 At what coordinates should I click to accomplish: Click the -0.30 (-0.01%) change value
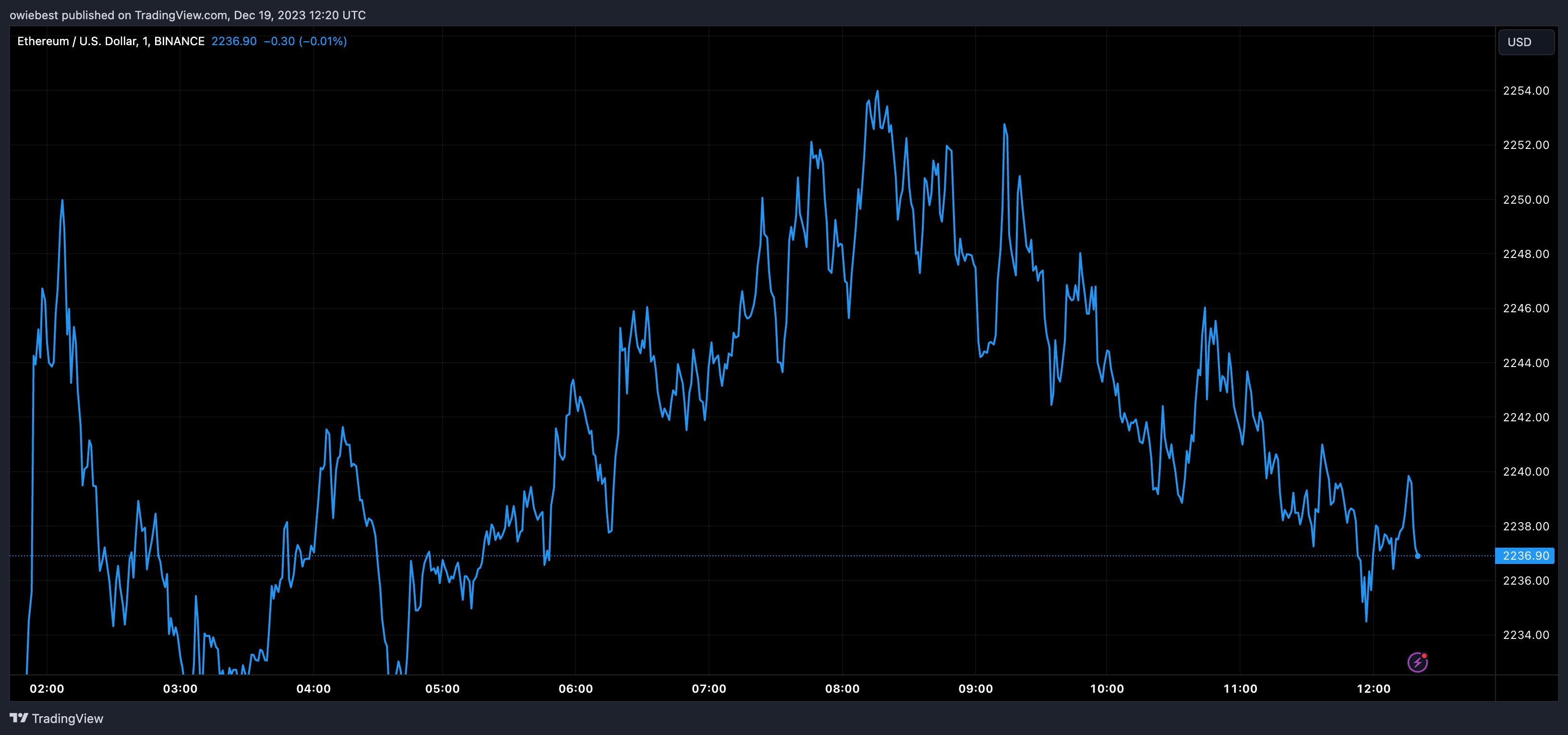point(305,41)
